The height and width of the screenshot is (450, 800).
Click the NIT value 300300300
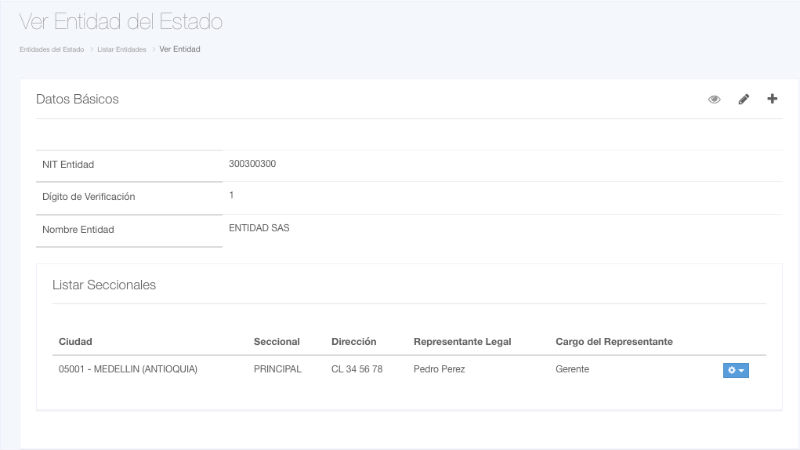coord(252,164)
